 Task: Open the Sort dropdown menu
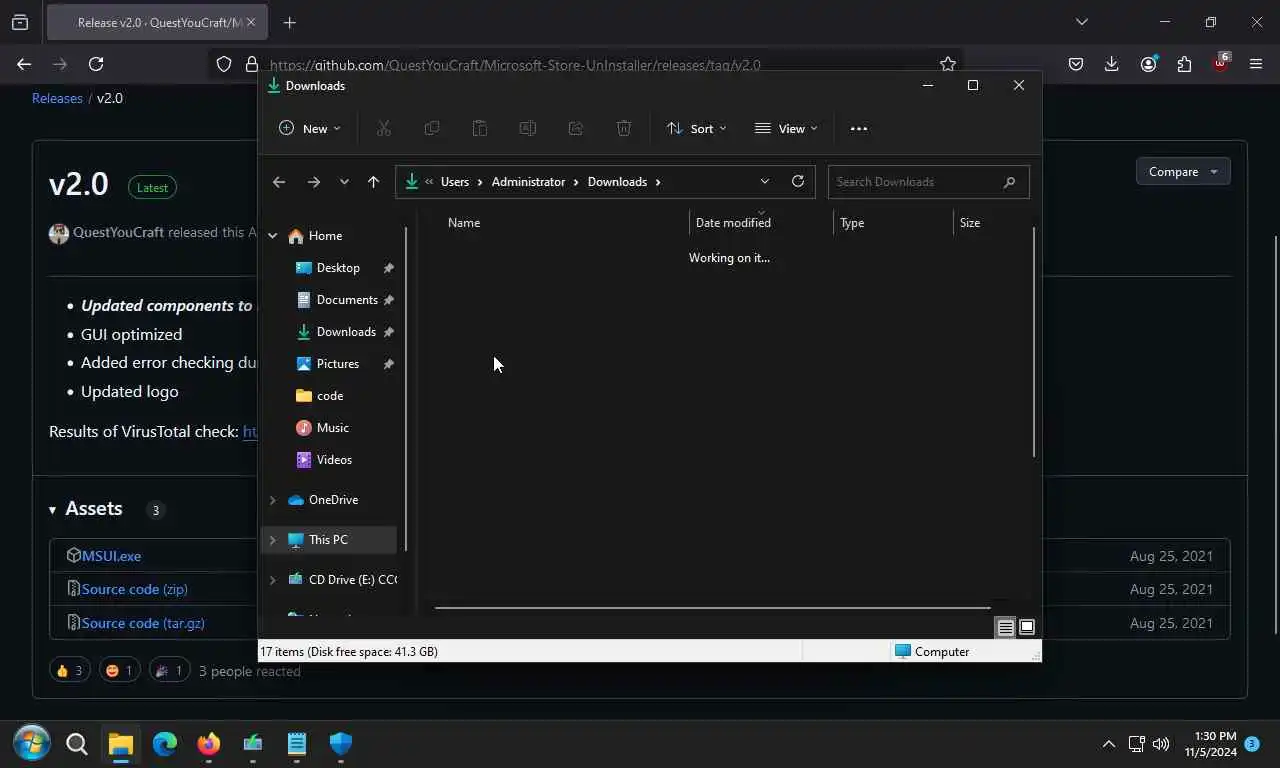tap(696, 128)
